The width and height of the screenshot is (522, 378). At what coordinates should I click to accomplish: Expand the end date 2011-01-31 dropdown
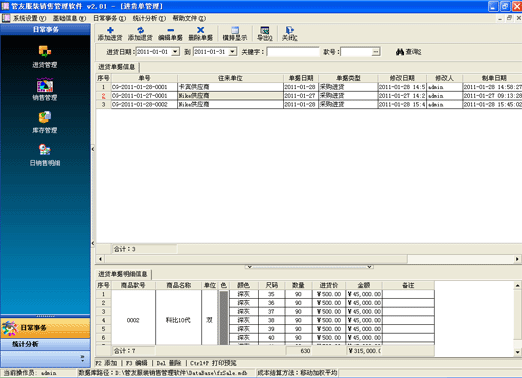[232, 52]
